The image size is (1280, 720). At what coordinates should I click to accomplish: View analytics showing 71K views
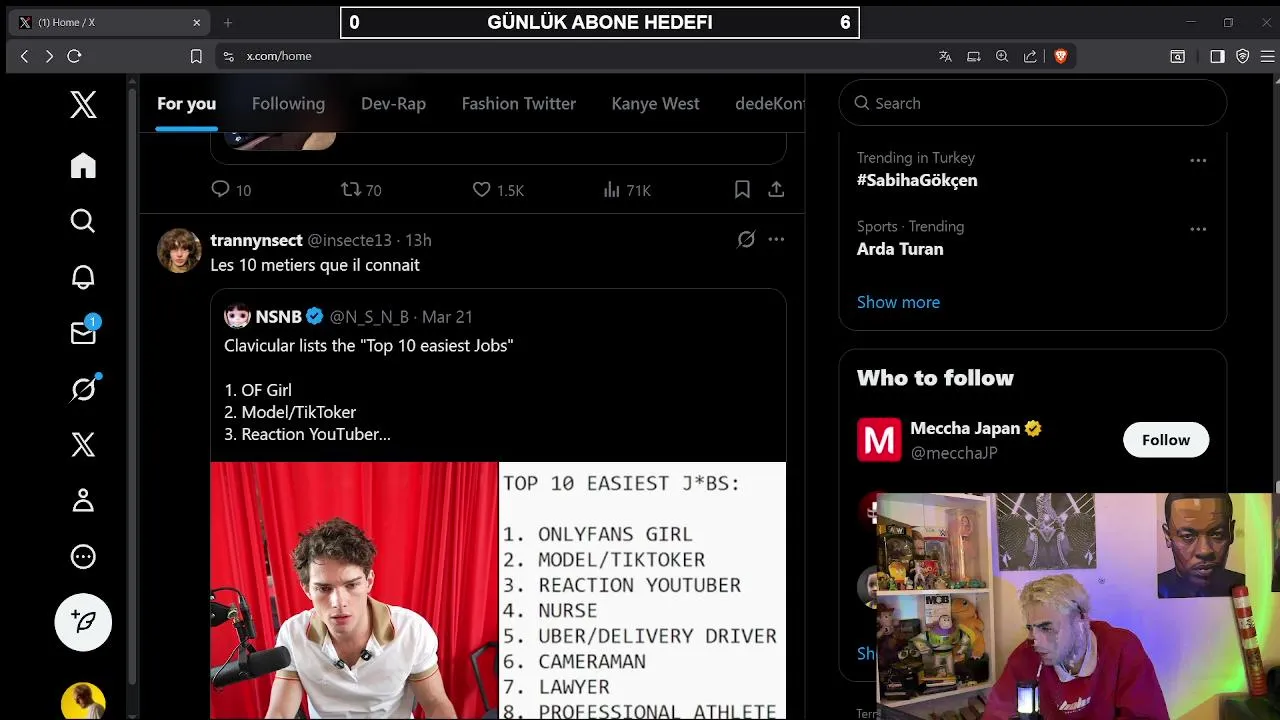(627, 190)
